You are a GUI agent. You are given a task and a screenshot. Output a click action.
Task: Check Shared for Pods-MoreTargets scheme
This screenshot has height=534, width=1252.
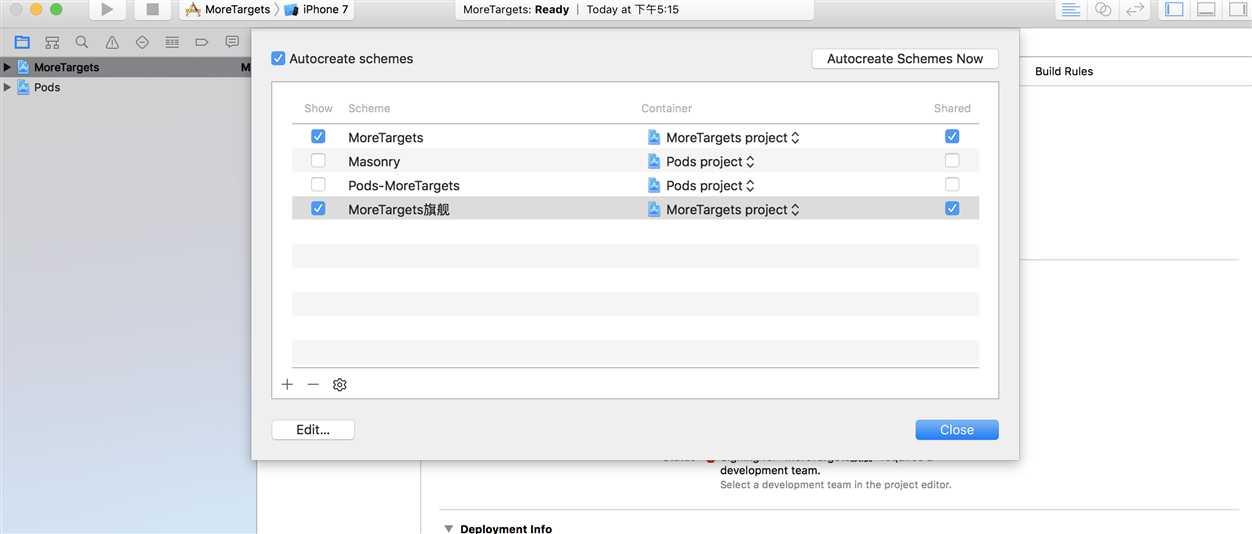click(x=952, y=184)
